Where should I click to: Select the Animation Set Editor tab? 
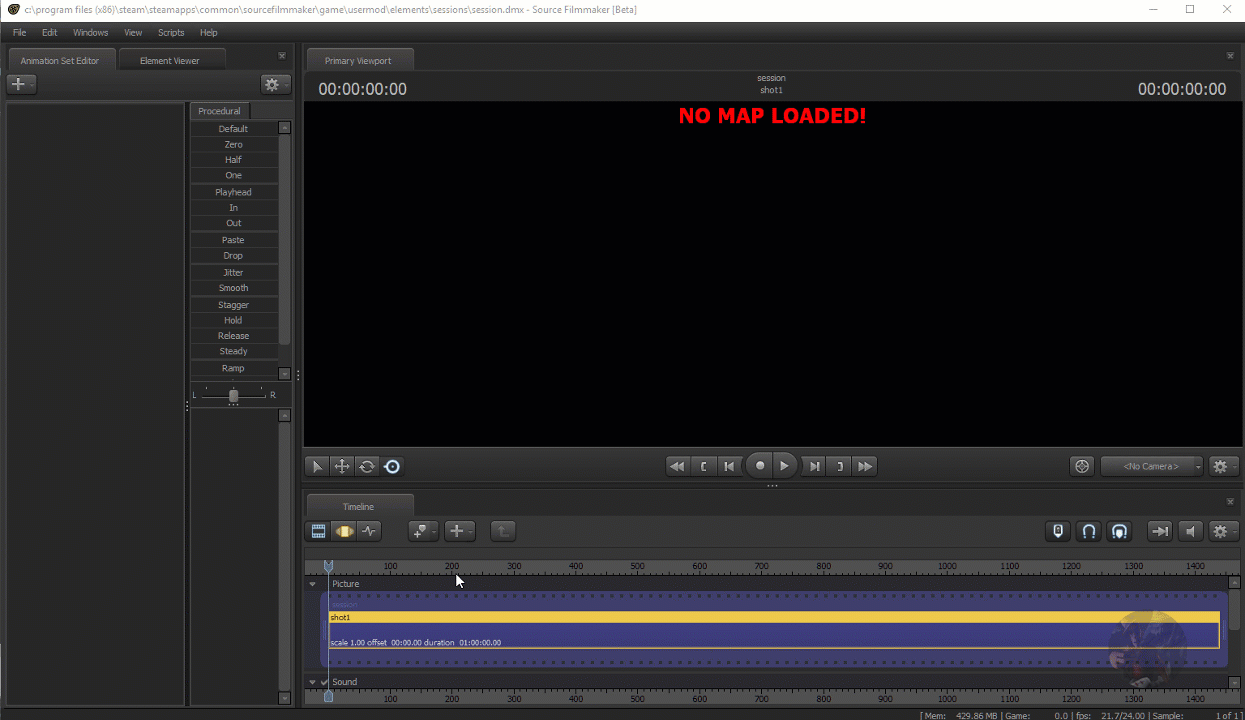[x=60, y=60]
